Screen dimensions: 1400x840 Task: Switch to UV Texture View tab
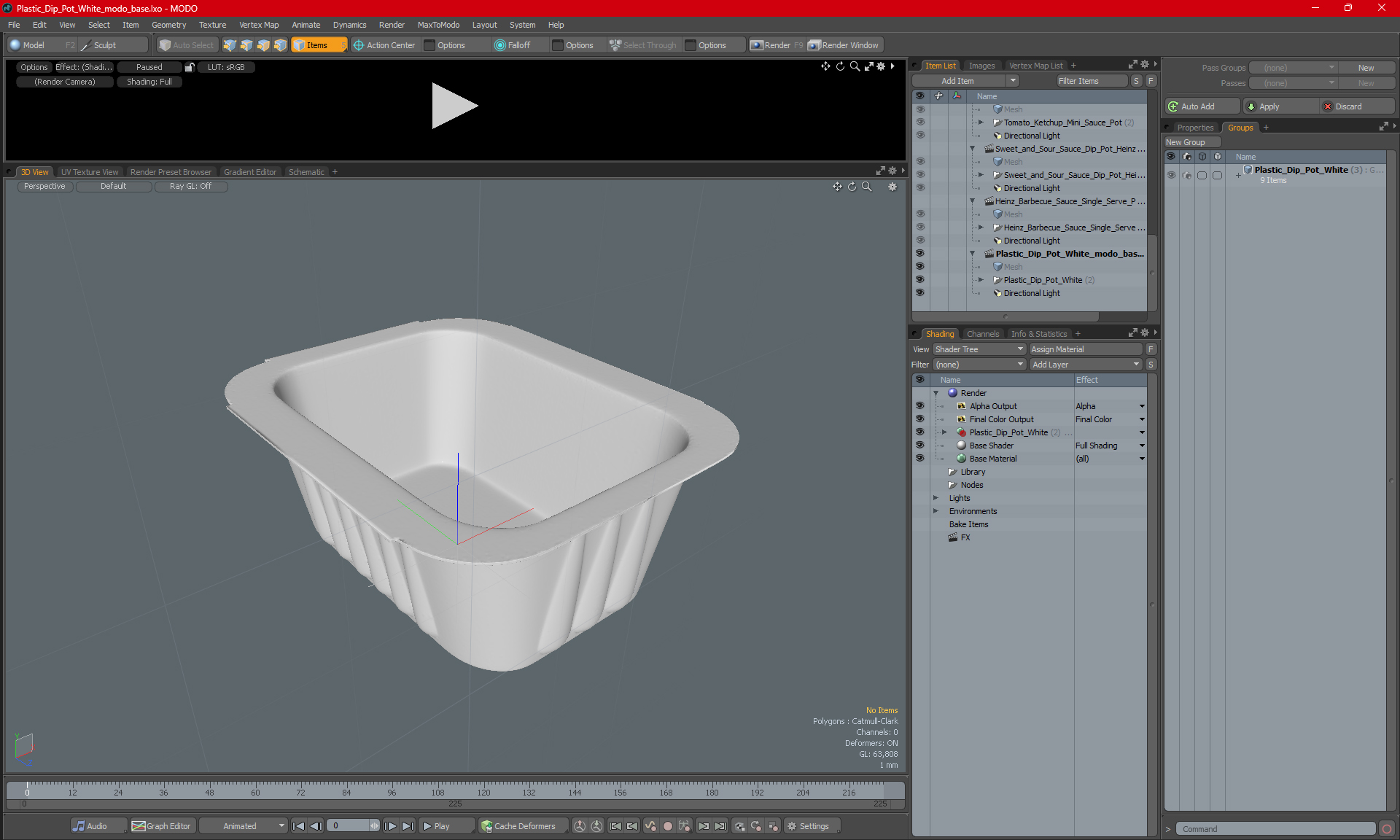pos(90,172)
